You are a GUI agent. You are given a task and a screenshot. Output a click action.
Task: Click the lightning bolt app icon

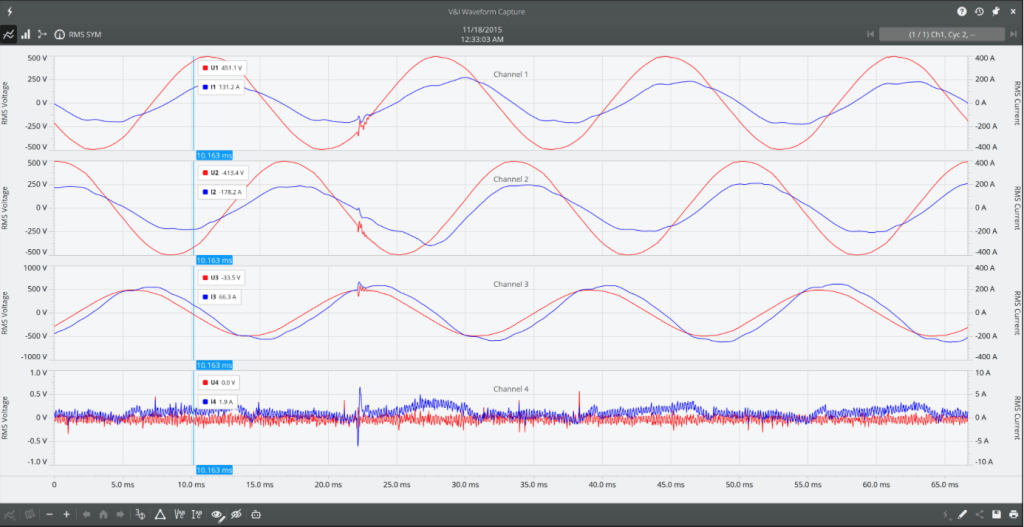[x=9, y=11]
